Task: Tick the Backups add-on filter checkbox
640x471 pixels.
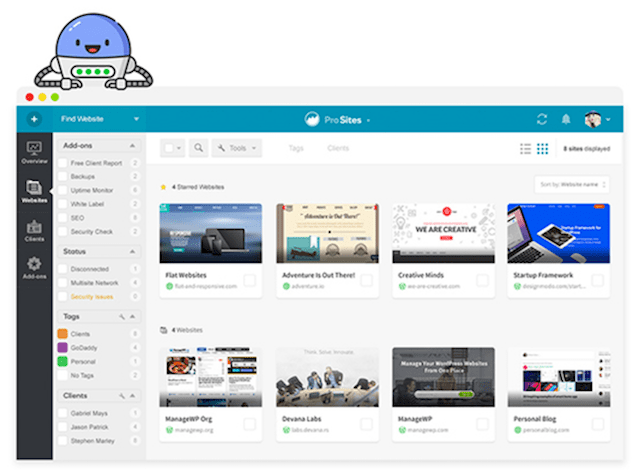Action: pyautogui.click(x=63, y=176)
